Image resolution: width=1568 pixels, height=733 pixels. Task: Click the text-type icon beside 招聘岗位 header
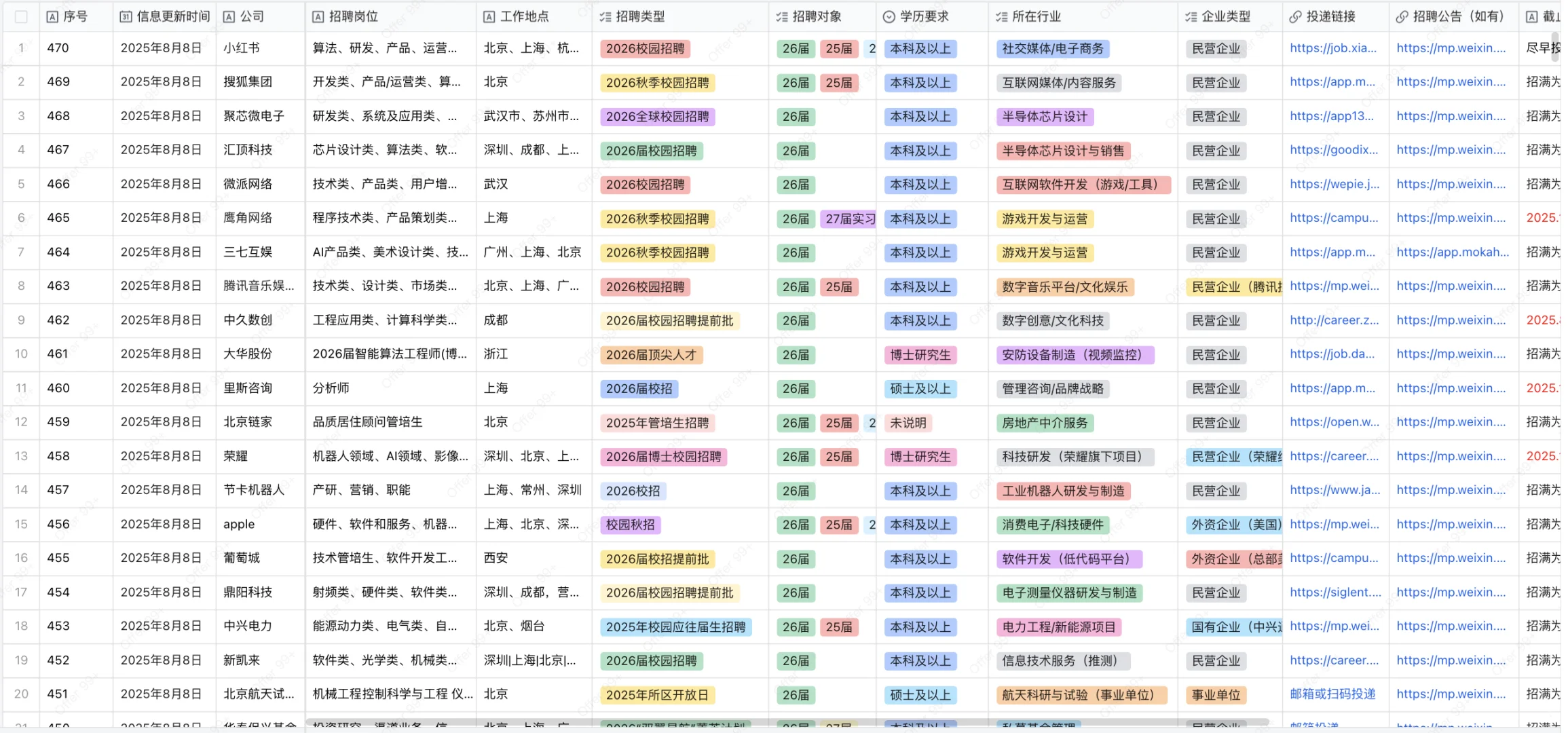coord(318,17)
